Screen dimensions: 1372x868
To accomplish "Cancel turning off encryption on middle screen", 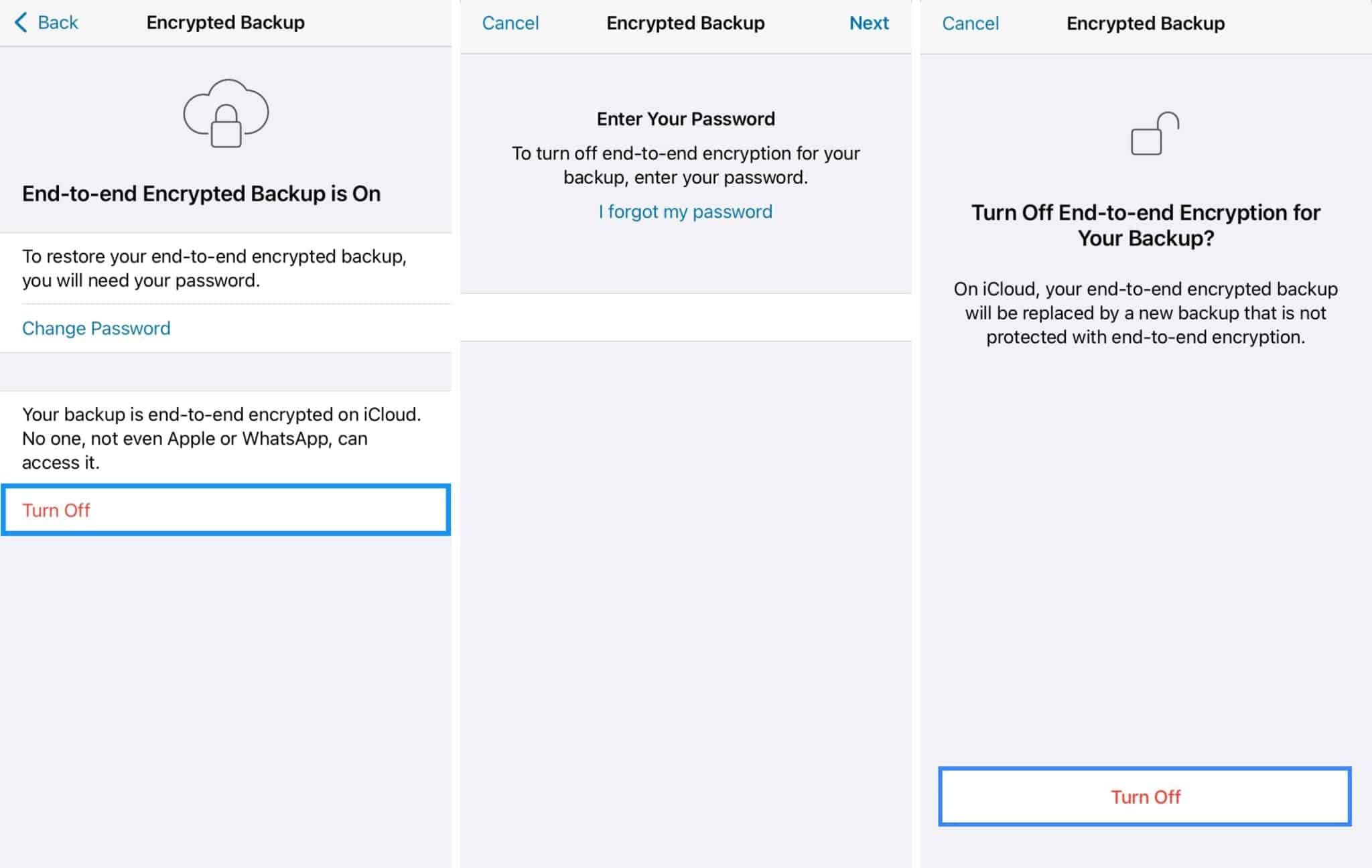I will (x=510, y=23).
